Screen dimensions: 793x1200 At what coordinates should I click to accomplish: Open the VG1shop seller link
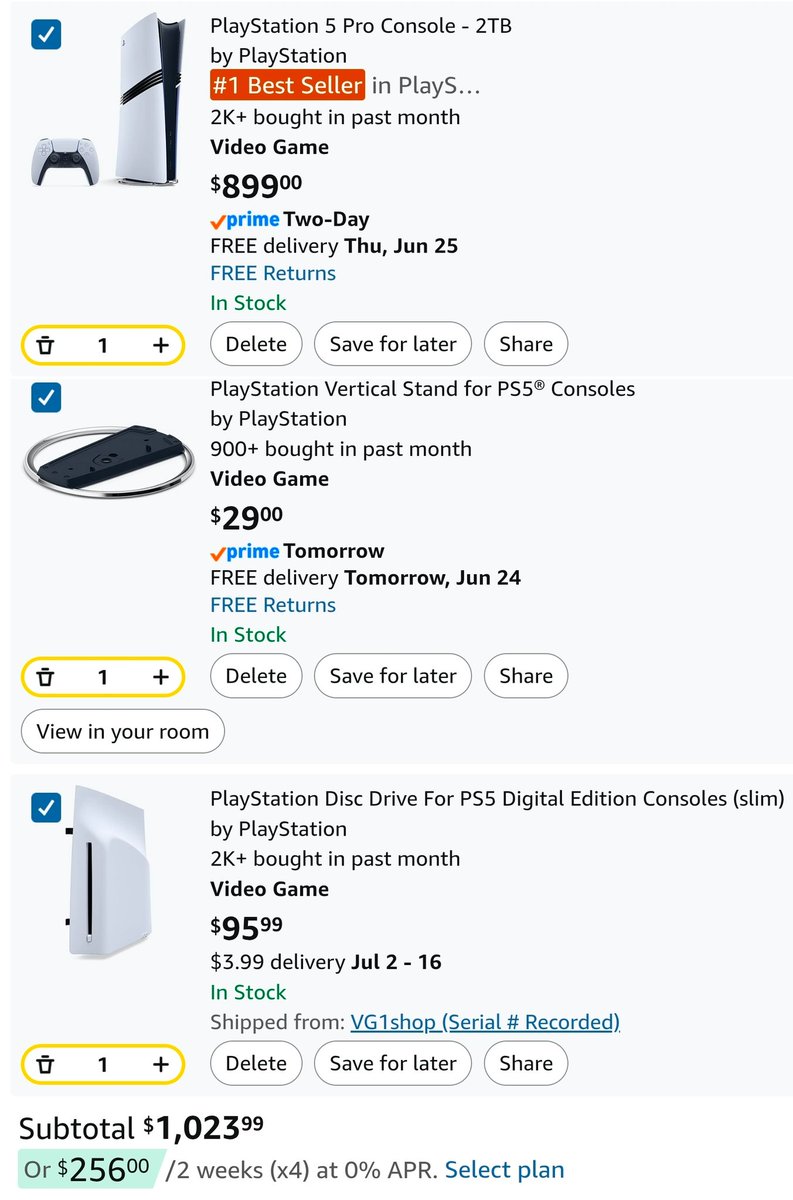[x=485, y=1022]
